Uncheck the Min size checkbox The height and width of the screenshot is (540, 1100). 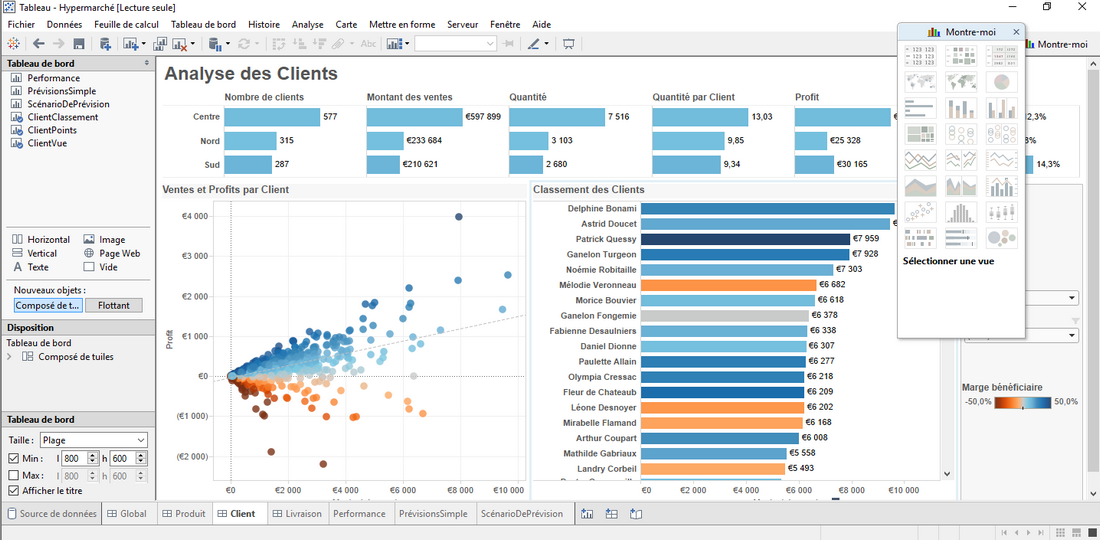(13, 458)
